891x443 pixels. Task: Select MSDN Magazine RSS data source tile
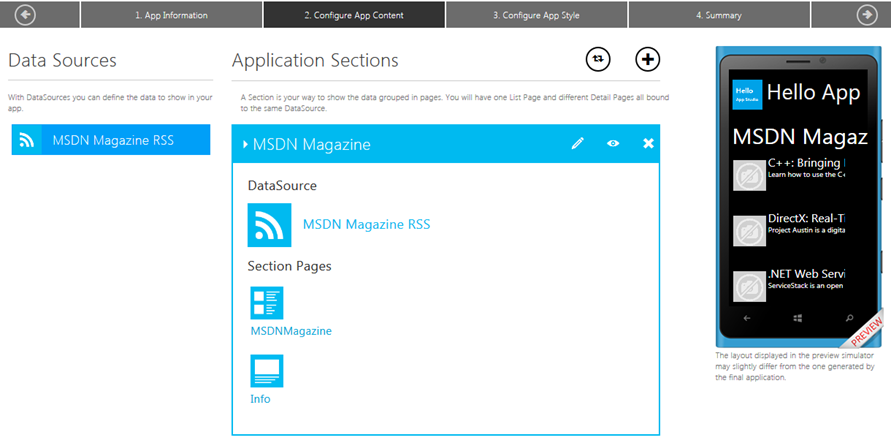pos(111,140)
